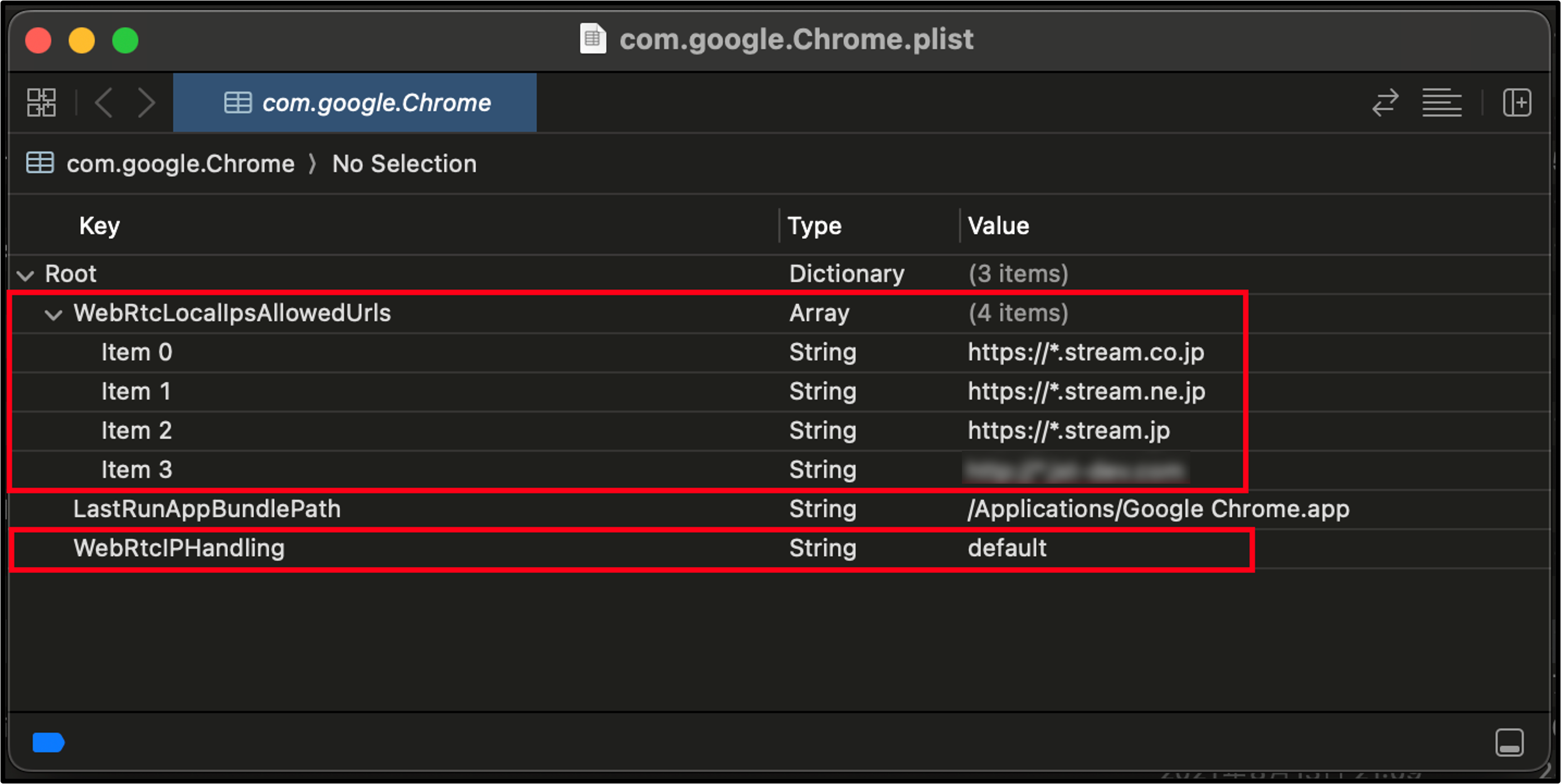Collapse the WebRtcLocalIpsAllowedUrls array

[54, 314]
